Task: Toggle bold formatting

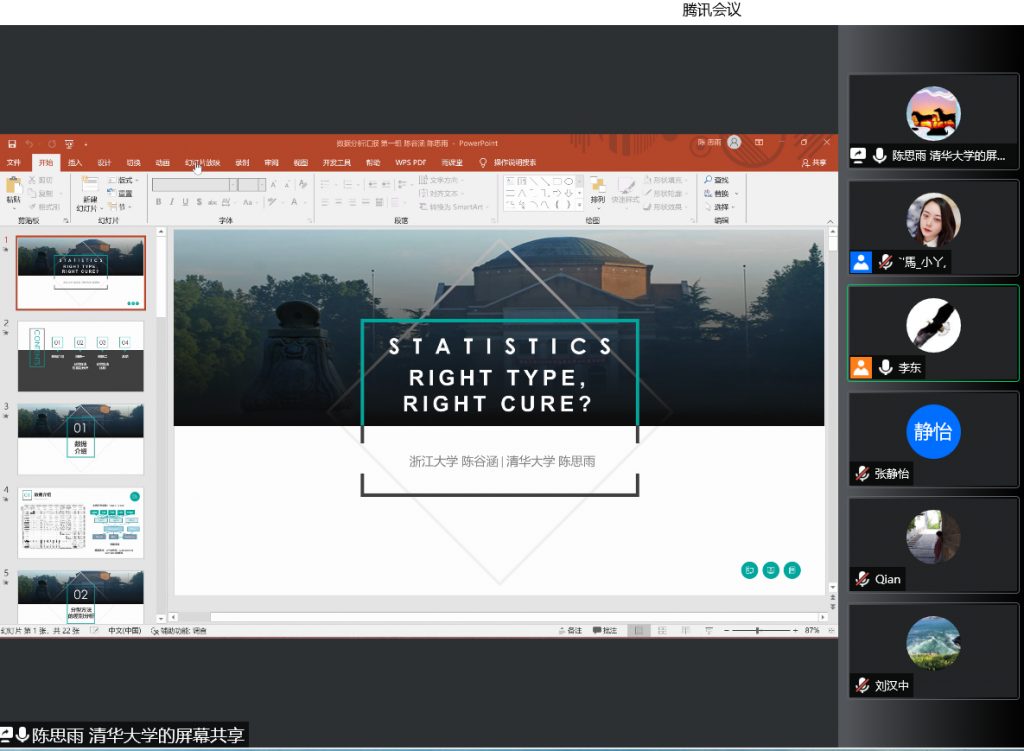Action: pos(158,202)
